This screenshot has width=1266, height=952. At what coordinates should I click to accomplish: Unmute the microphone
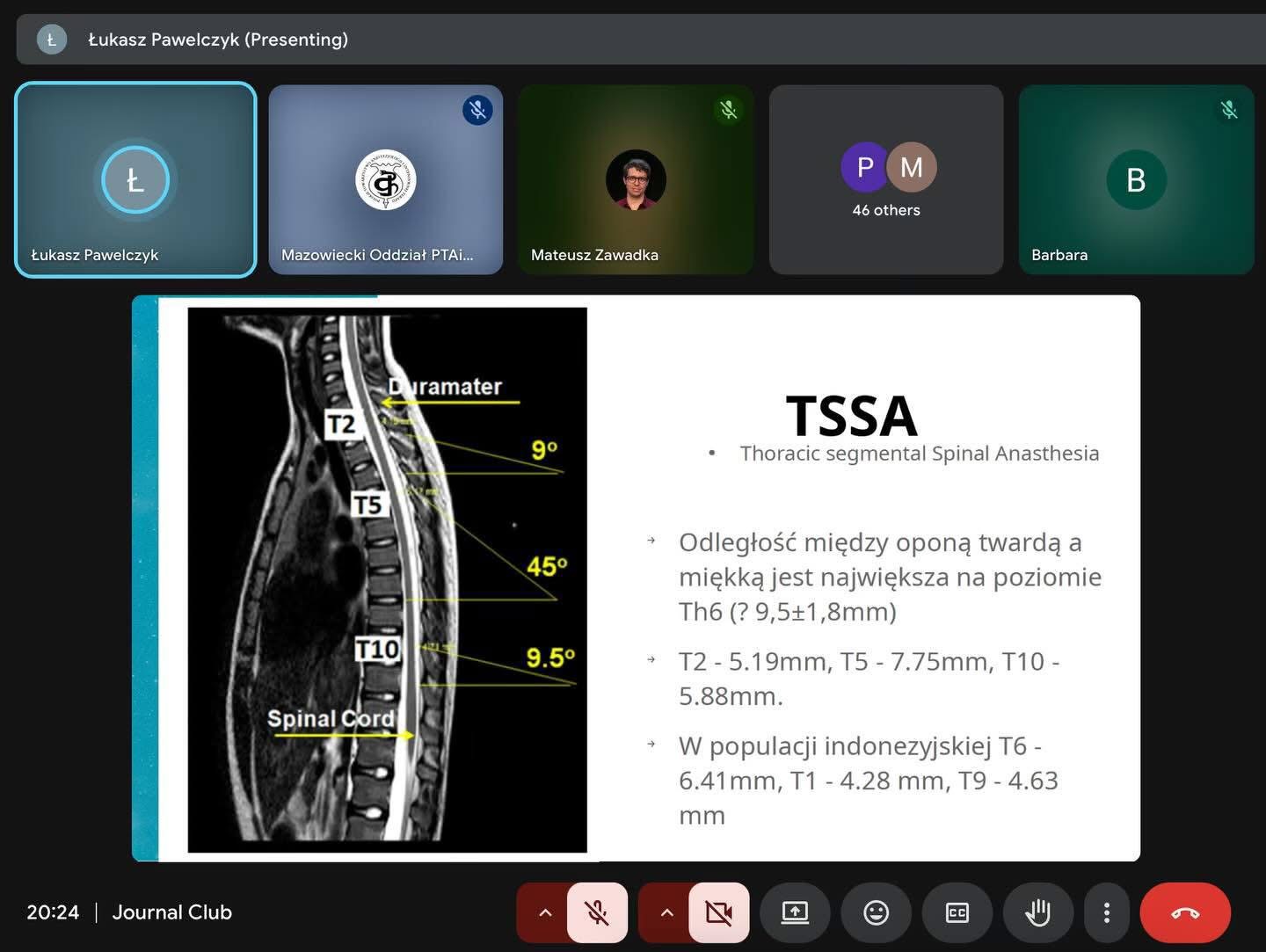[597, 912]
